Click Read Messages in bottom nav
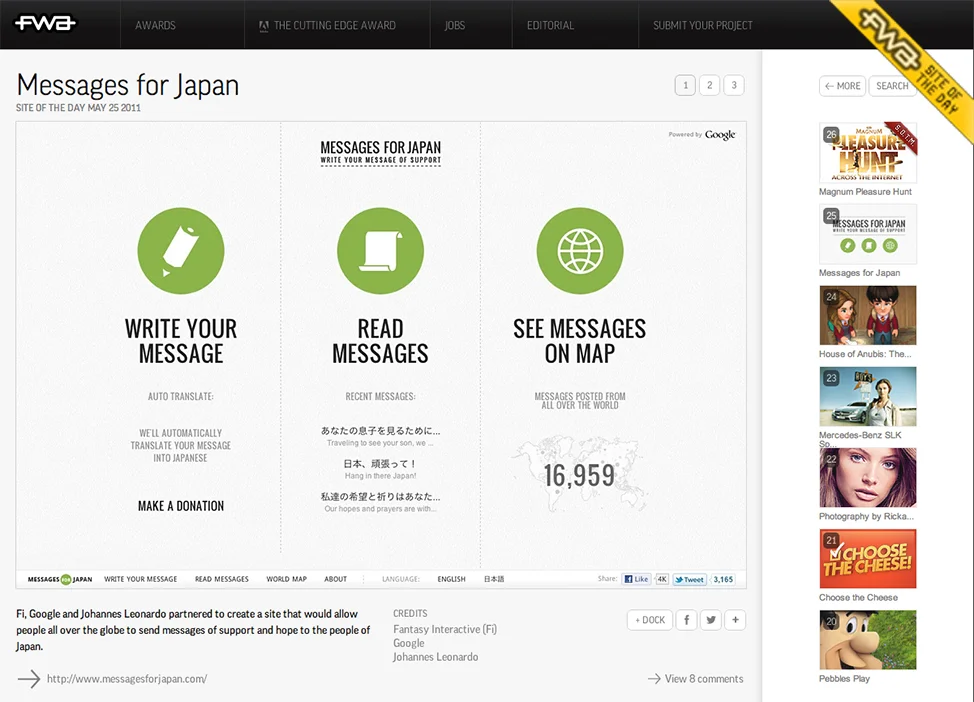The height and width of the screenshot is (702, 974). tap(222, 579)
